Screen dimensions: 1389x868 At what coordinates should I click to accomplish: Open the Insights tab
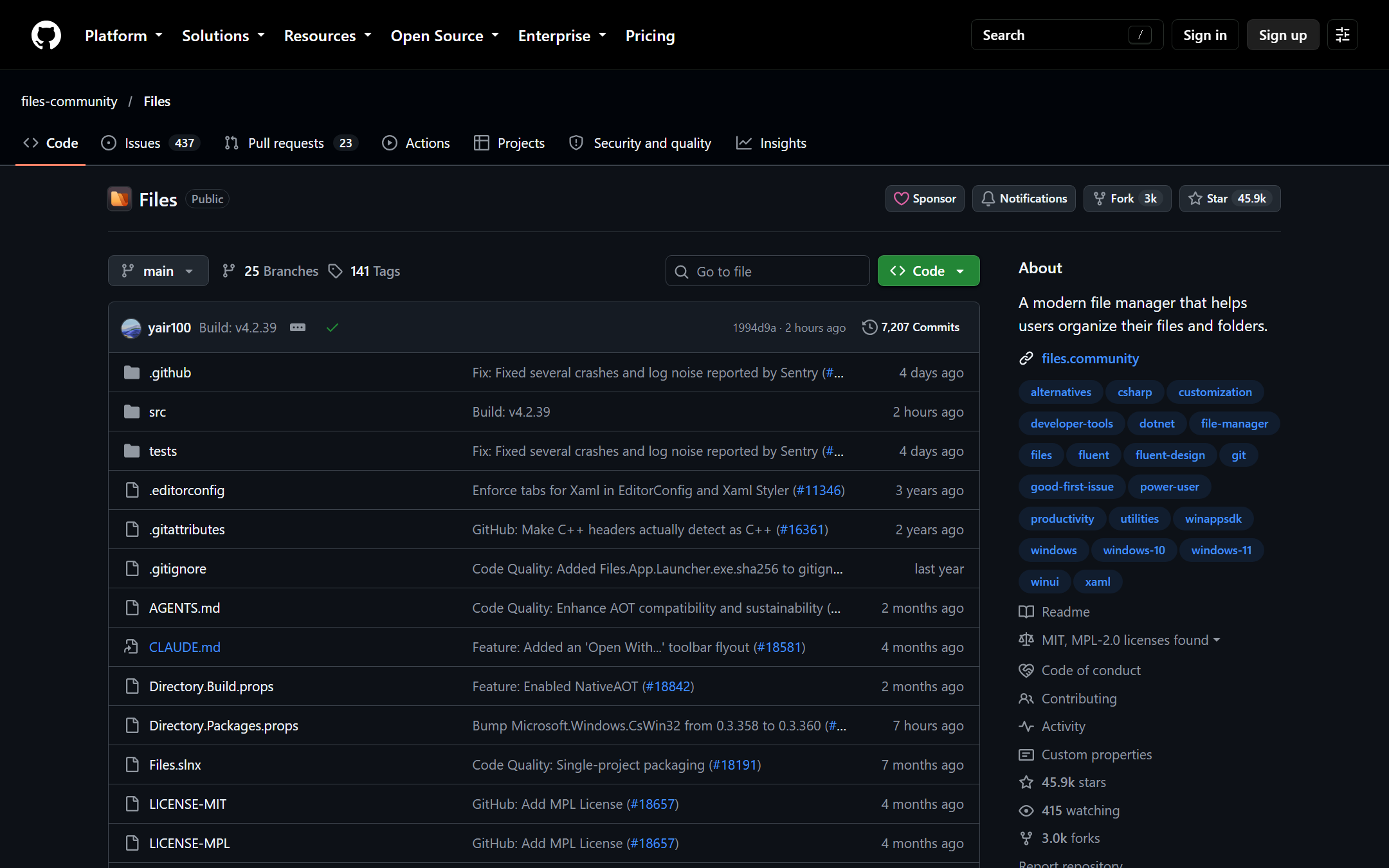point(771,143)
